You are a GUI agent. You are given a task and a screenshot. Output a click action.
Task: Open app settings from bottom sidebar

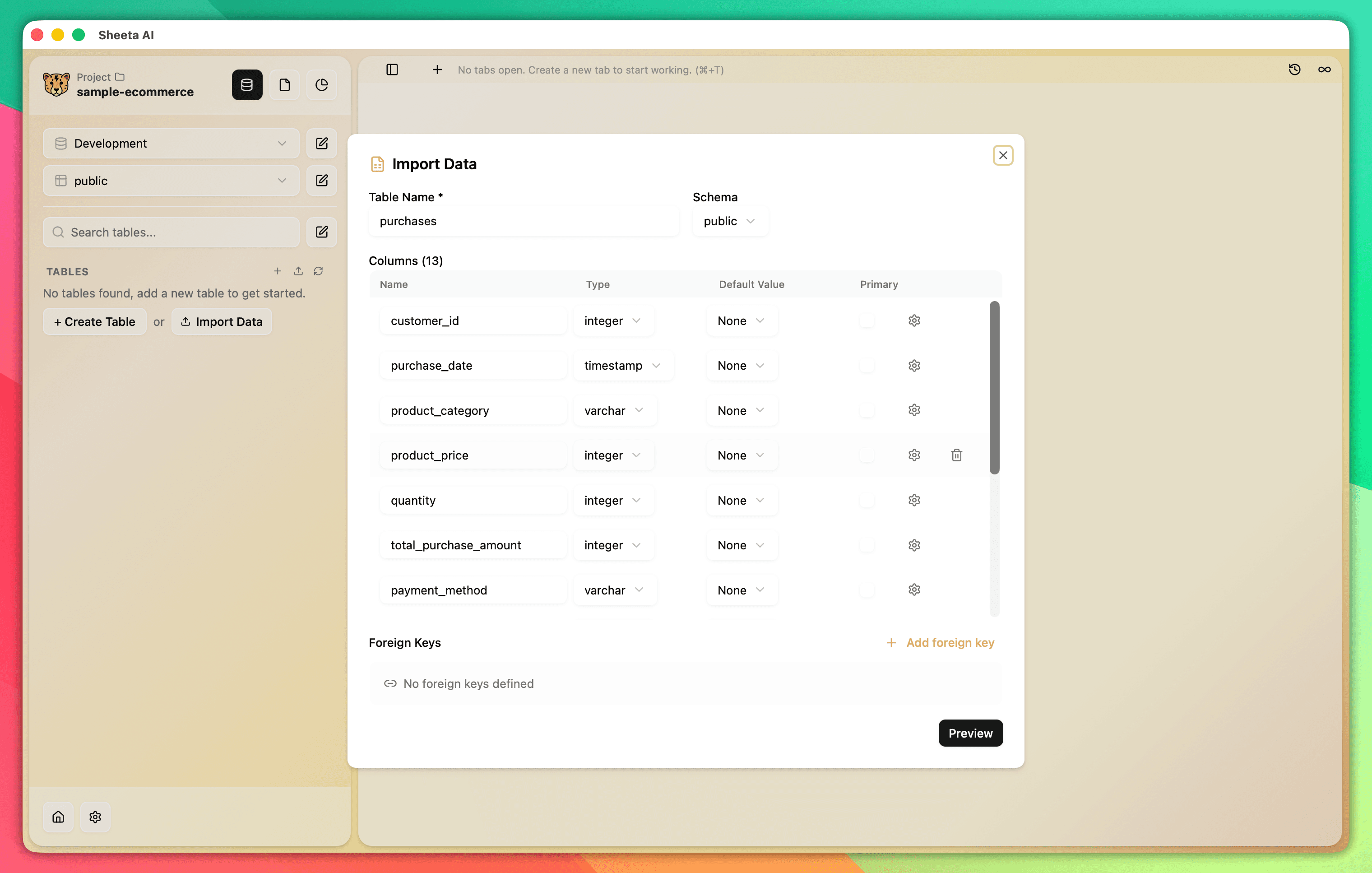point(95,817)
